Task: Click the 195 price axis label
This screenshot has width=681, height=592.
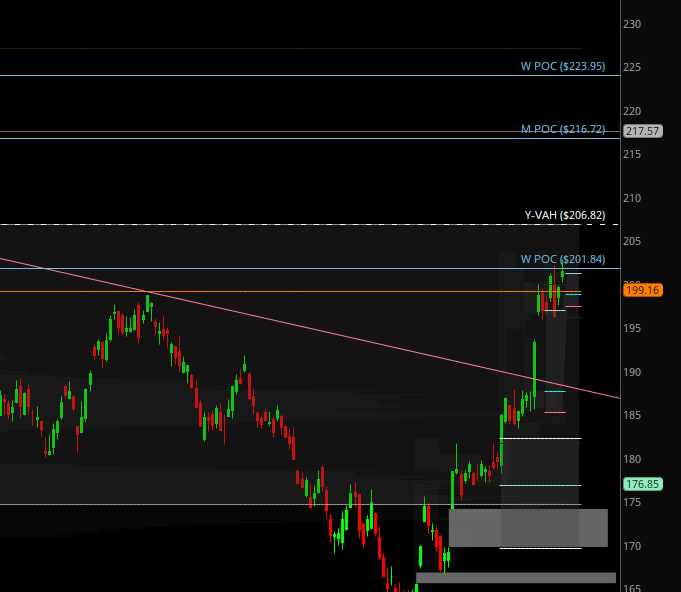Action: click(x=632, y=328)
